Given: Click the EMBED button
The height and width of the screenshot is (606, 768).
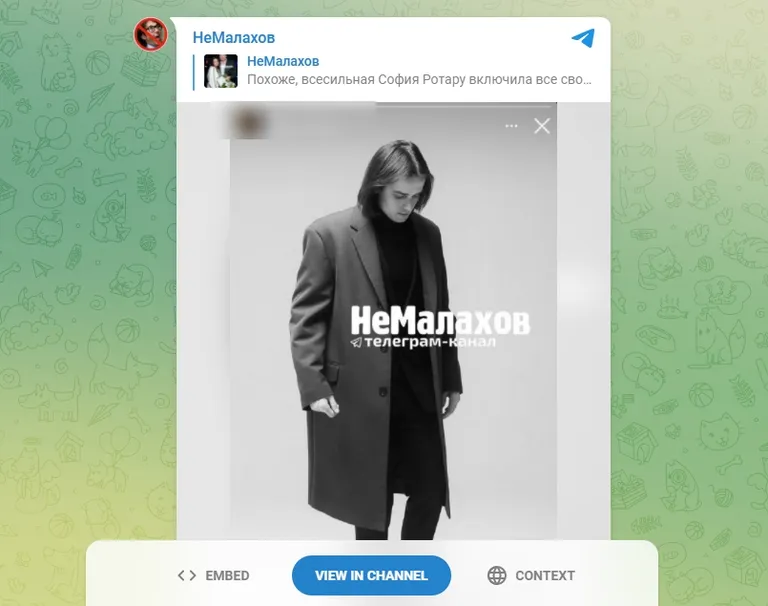Looking at the screenshot, I should 214,575.
